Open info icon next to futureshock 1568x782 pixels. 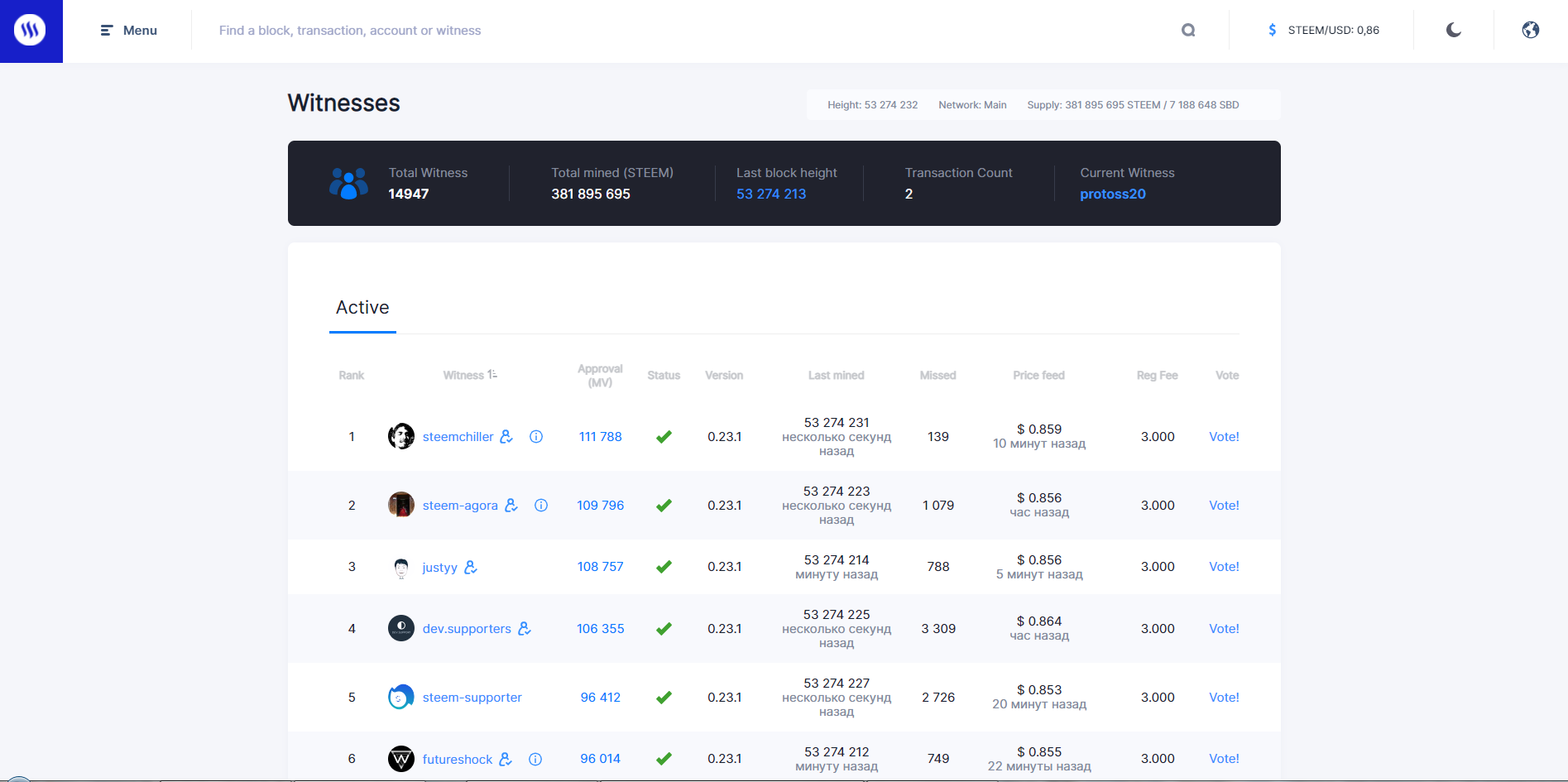535,760
